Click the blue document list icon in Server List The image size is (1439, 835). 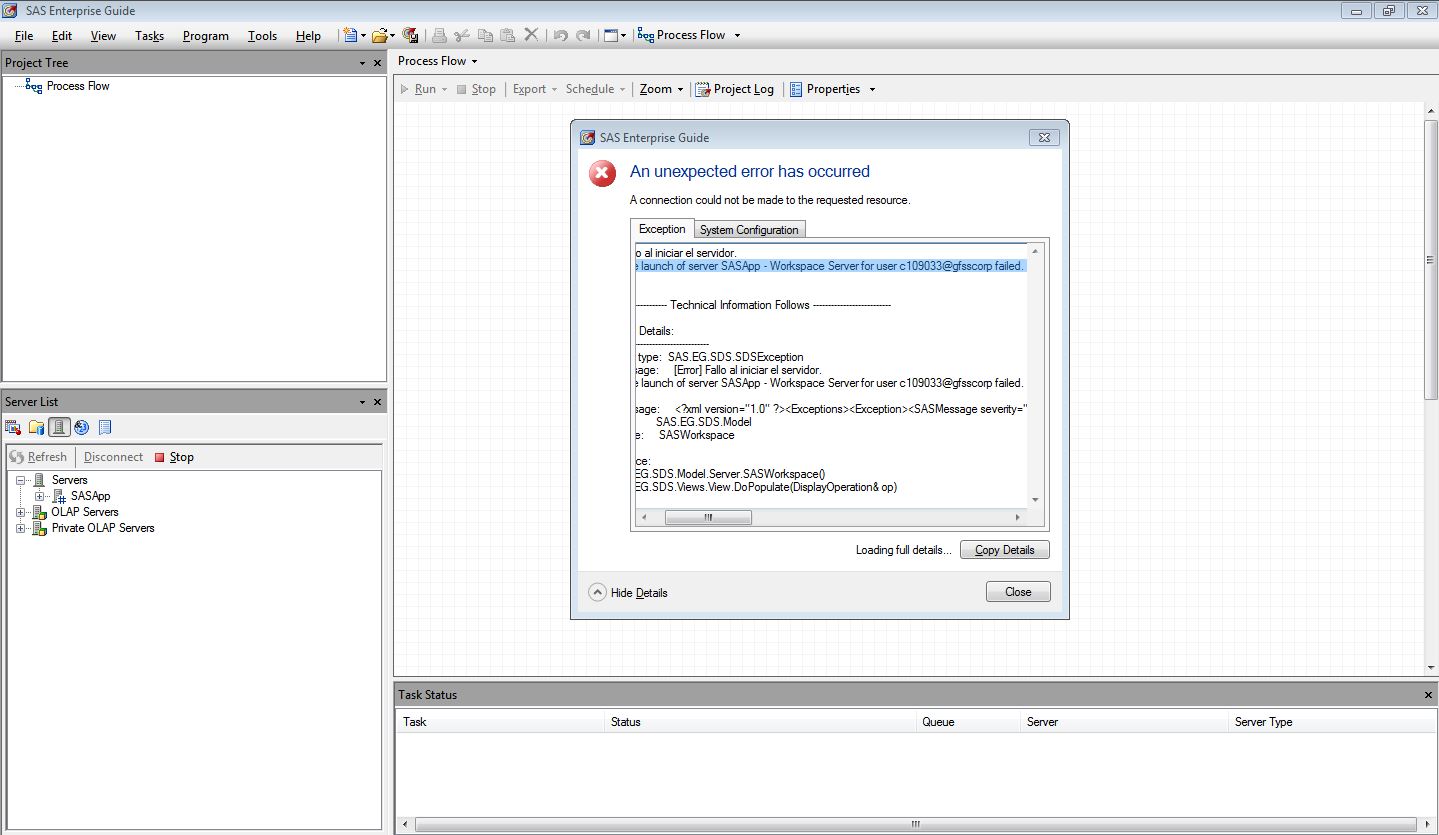click(105, 427)
